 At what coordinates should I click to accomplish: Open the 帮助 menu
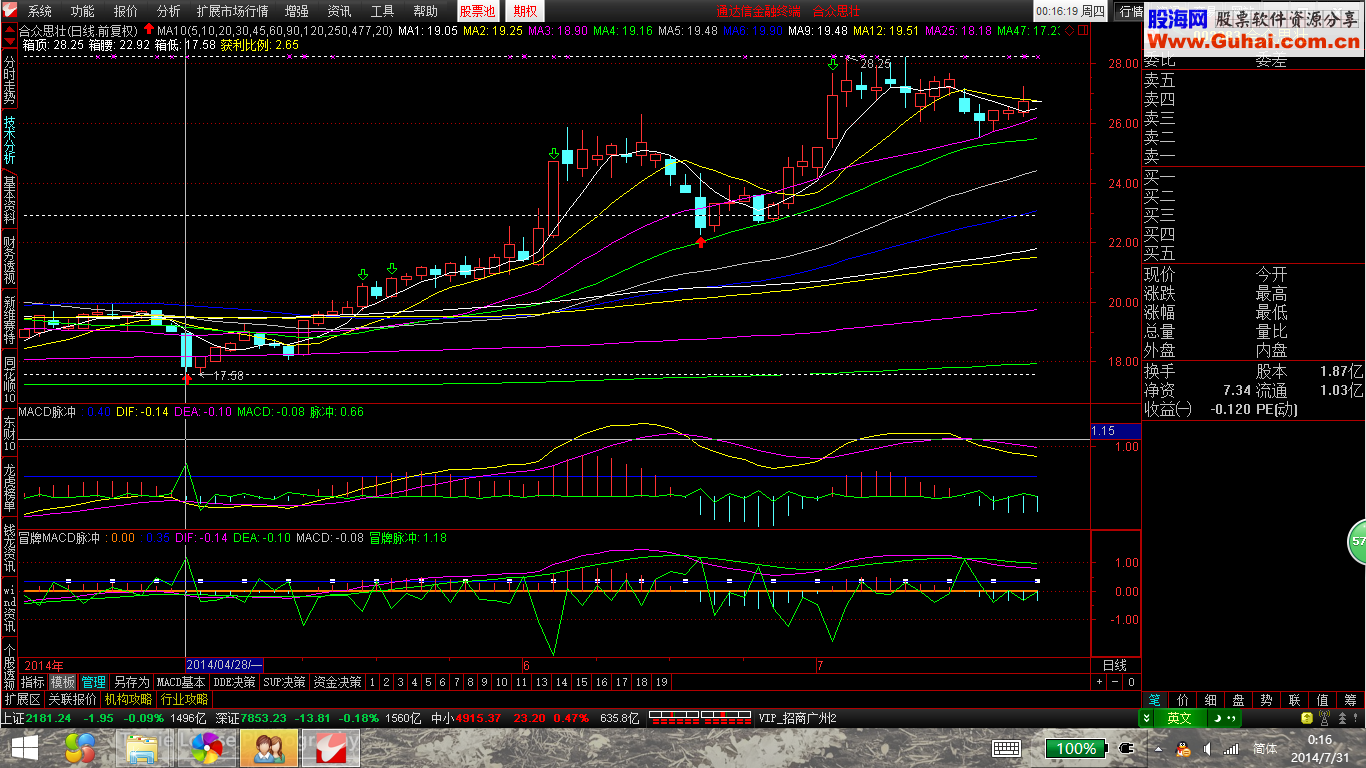pyautogui.click(x=426, y=11)
